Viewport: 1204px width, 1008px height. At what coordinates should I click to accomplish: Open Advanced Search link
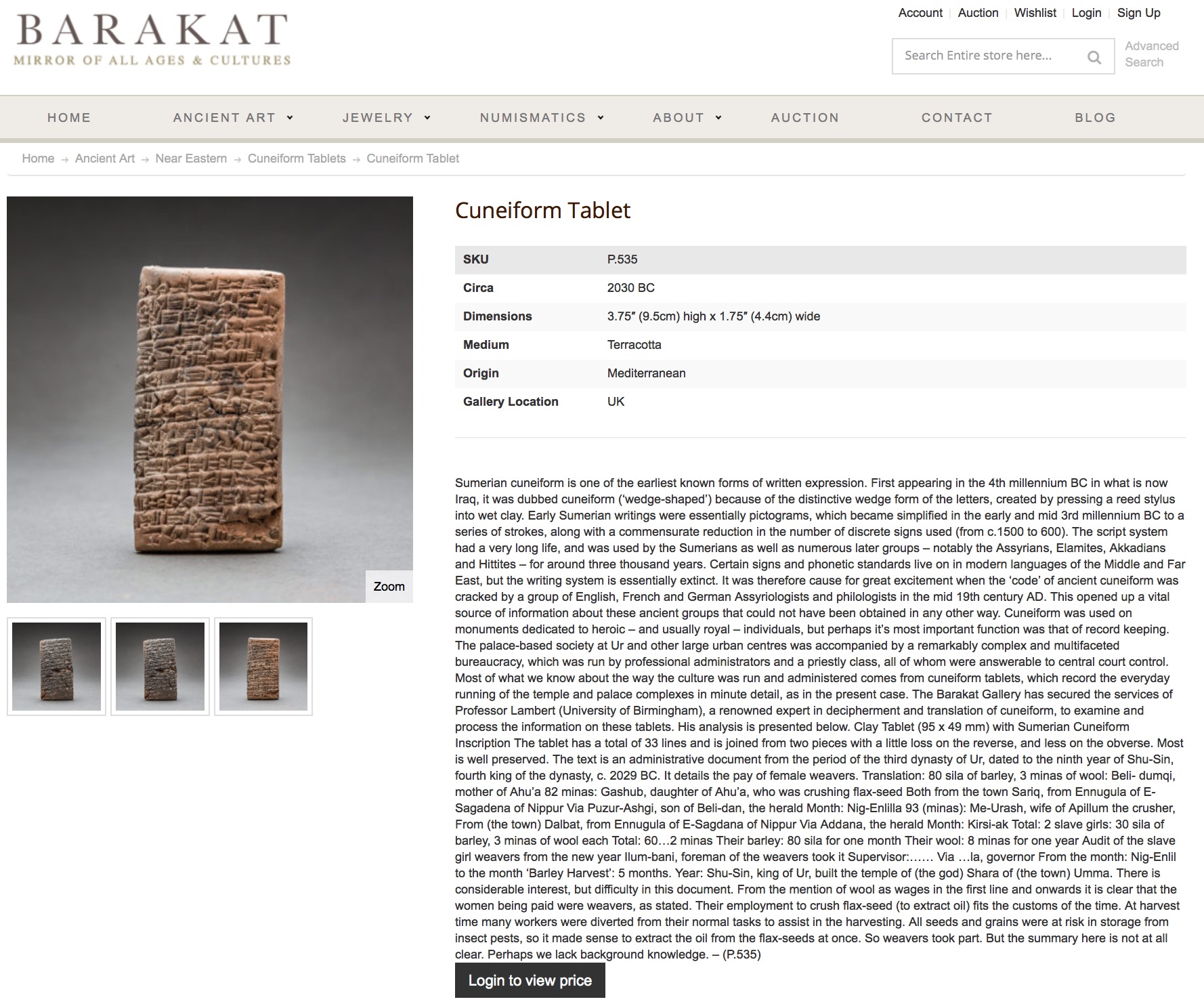(x=1151, y=54)
